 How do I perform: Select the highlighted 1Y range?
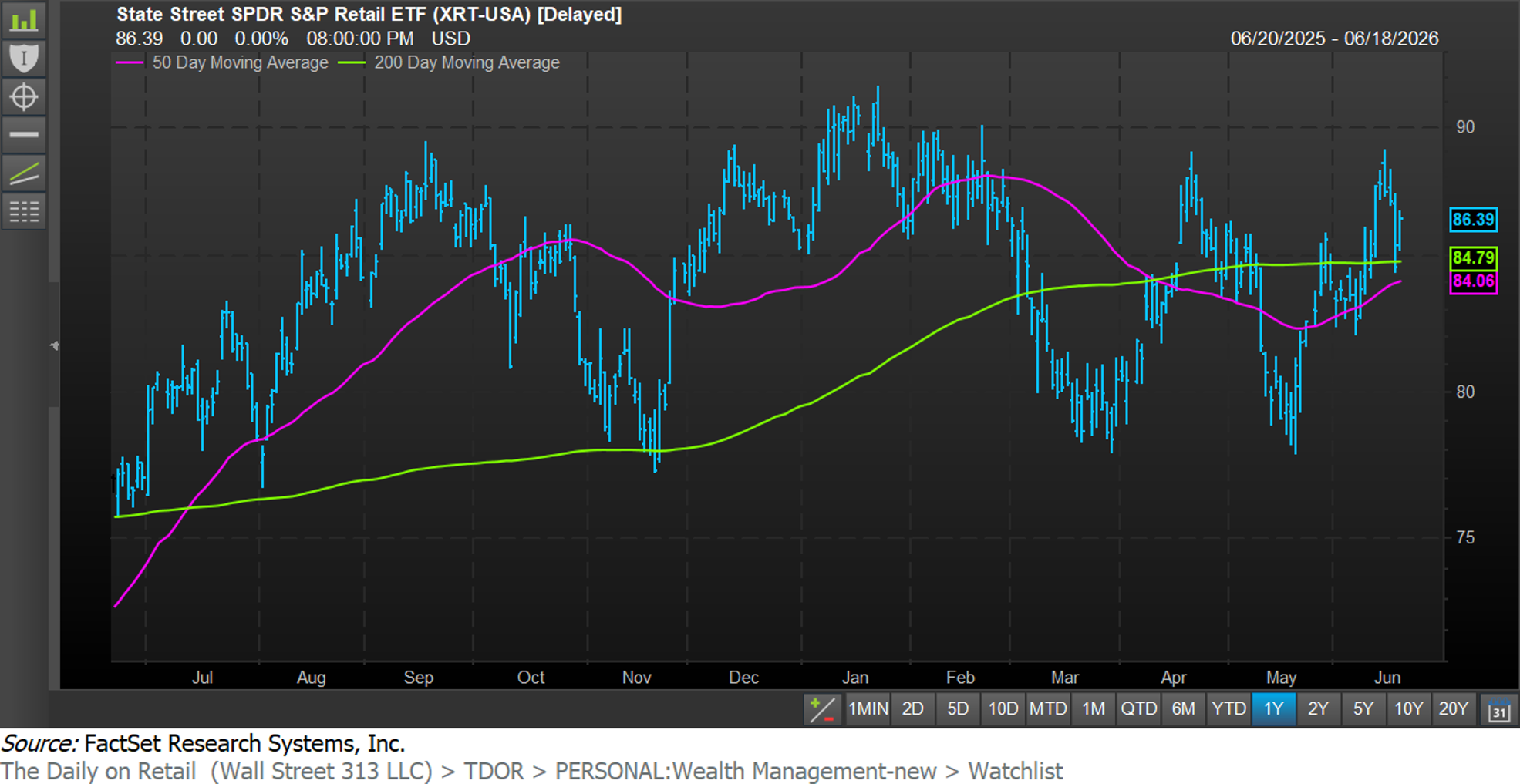pos(1273,708)
